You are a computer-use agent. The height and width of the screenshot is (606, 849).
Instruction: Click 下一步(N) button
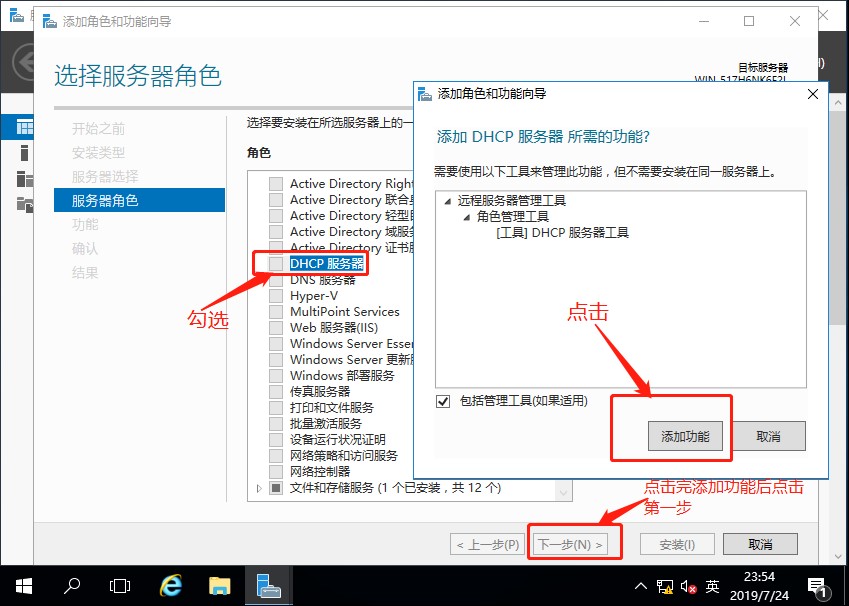coord(570,544)
